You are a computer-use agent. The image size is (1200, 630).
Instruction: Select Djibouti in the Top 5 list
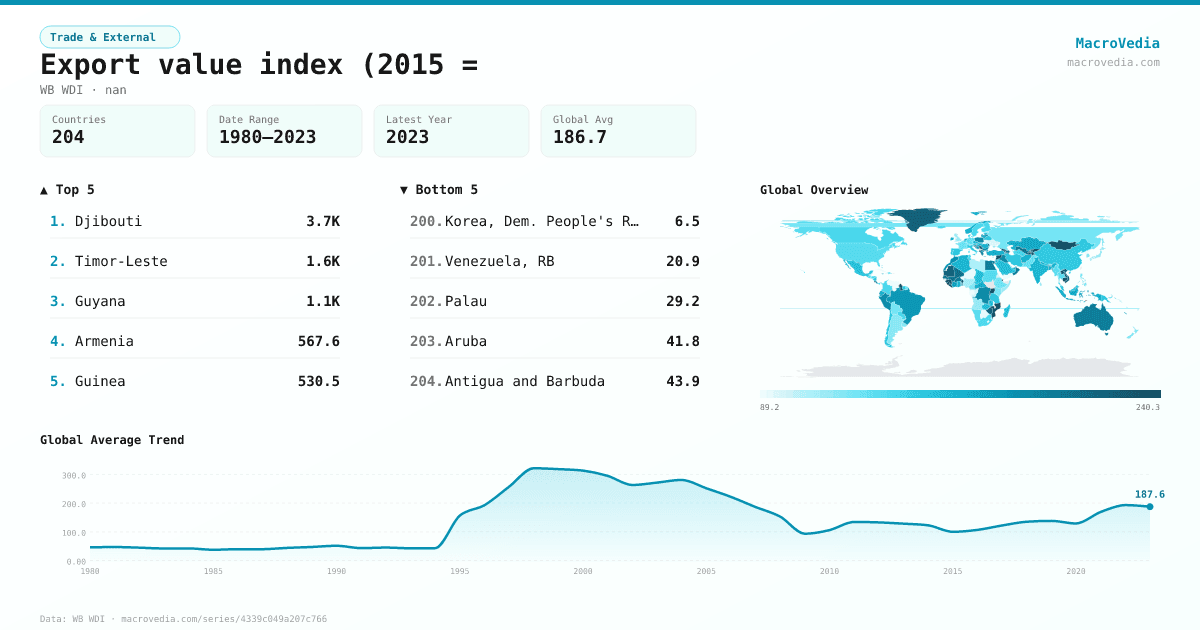(195, 221)
